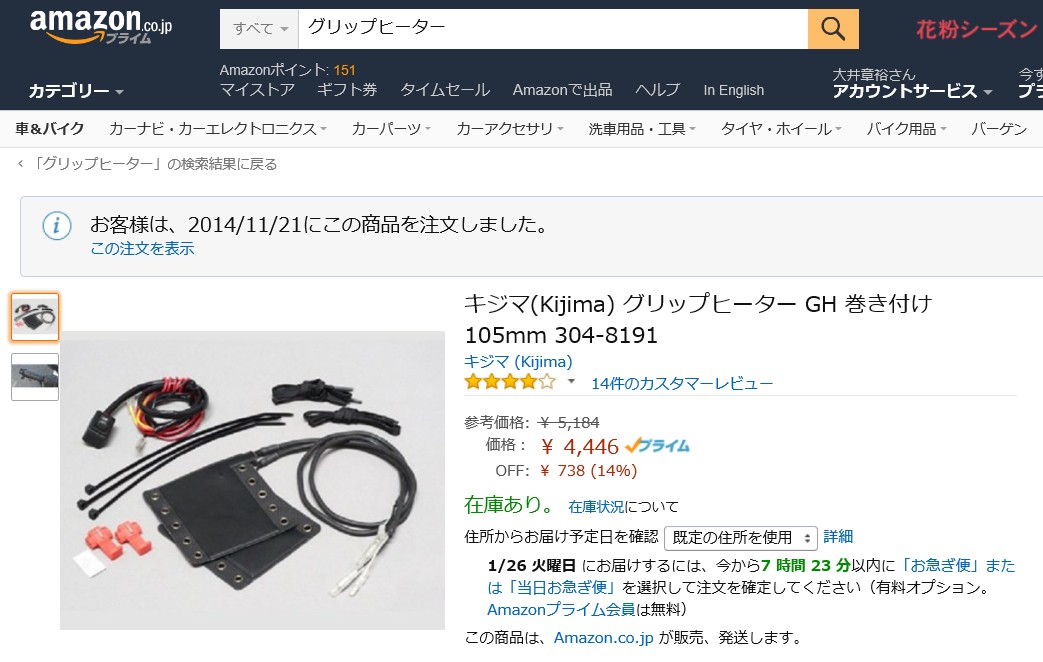Open 14件のカスタマーレビュー link
The height and width of the screenshot is (662, 1043).
pyautogui.click(x=682, y=384)
